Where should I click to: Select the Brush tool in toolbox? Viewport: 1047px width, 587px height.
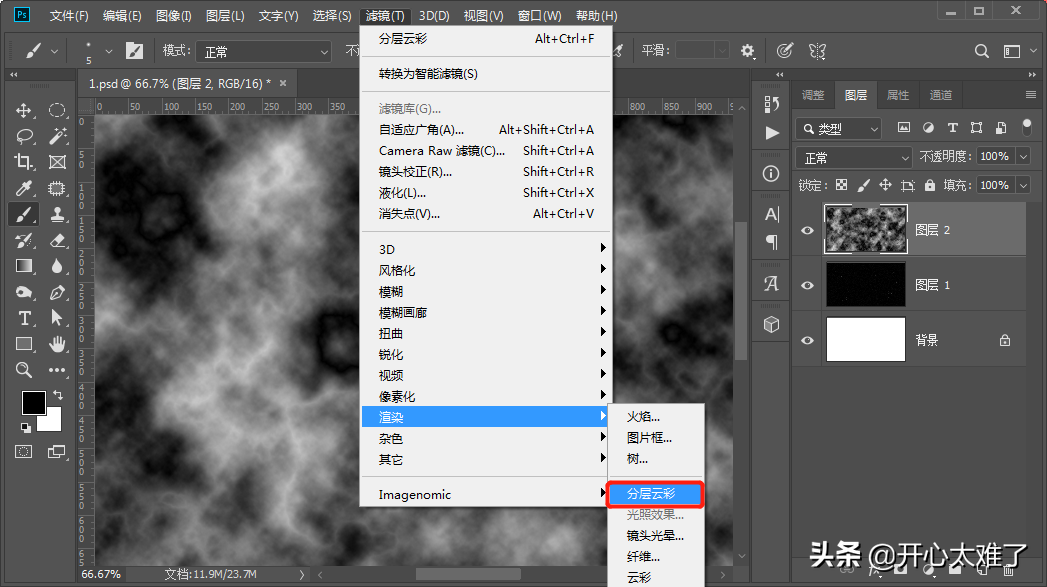pos(23,214)
